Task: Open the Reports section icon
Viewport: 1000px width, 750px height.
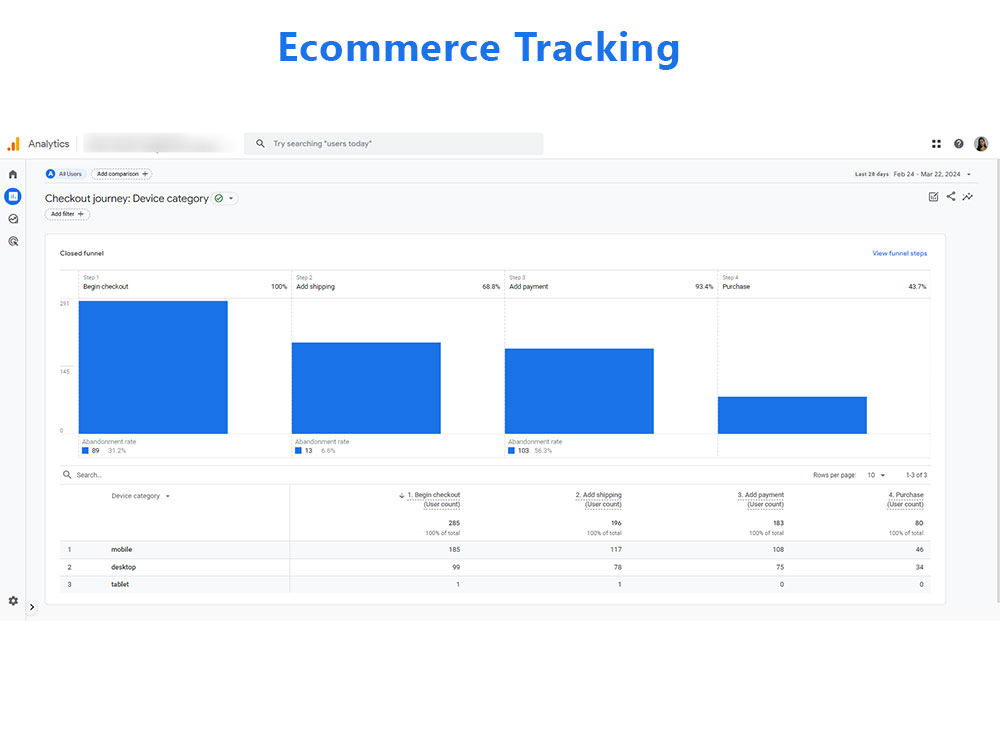Action: pyautogui.click(x=13, y=196)
